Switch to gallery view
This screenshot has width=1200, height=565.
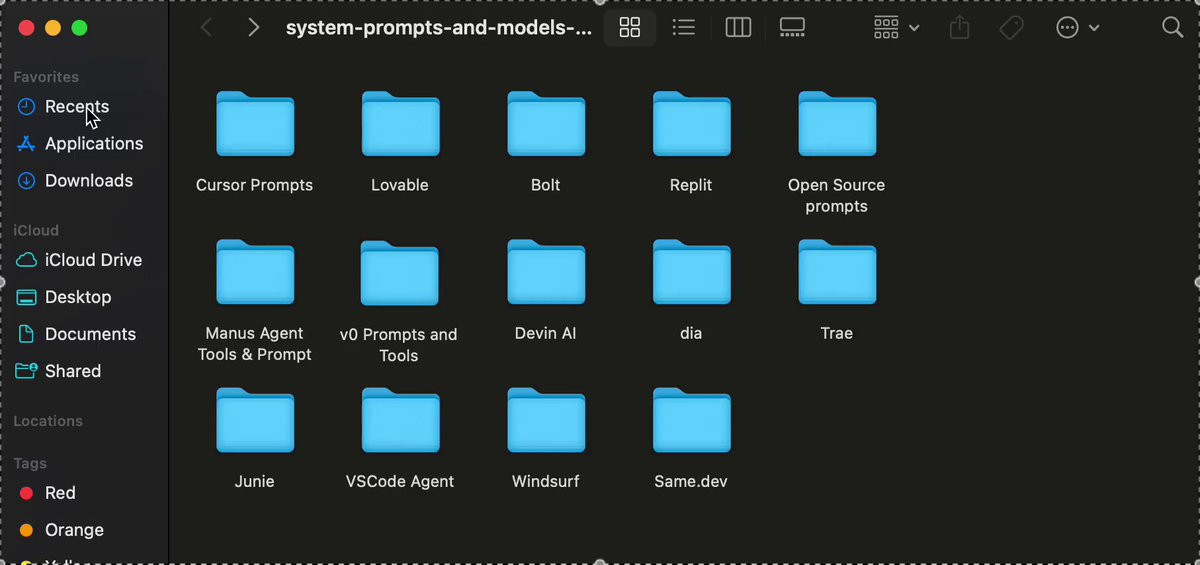(792, 28)
